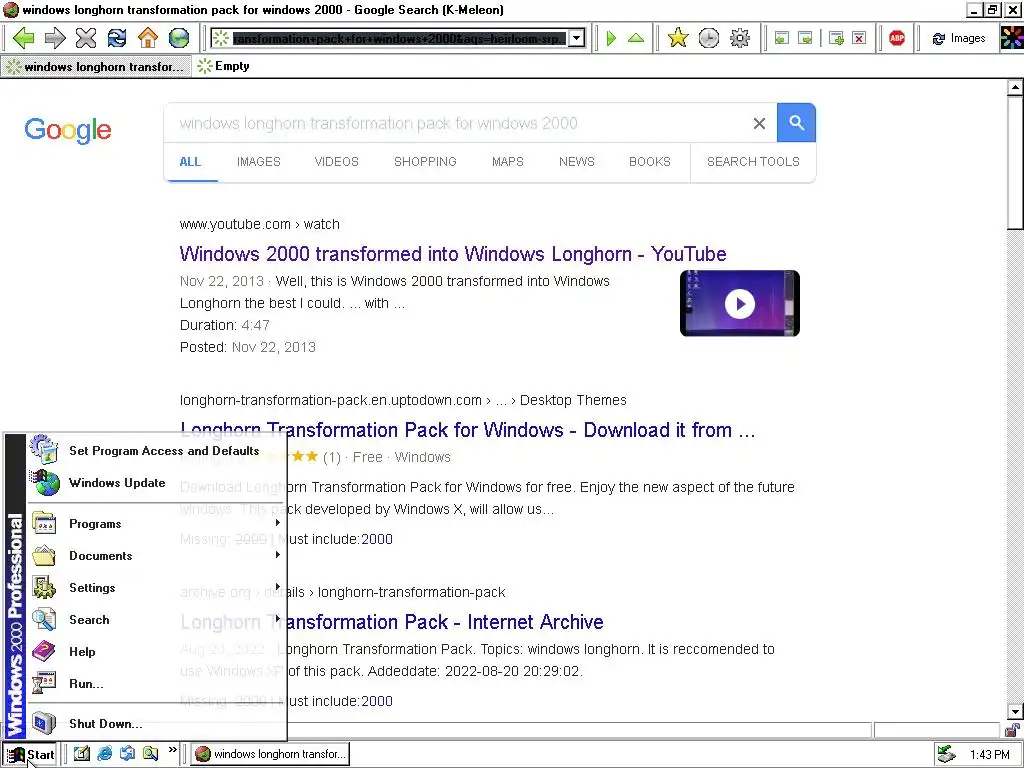
Task: Switch to MAPS results tab
Action: (507, 162)
